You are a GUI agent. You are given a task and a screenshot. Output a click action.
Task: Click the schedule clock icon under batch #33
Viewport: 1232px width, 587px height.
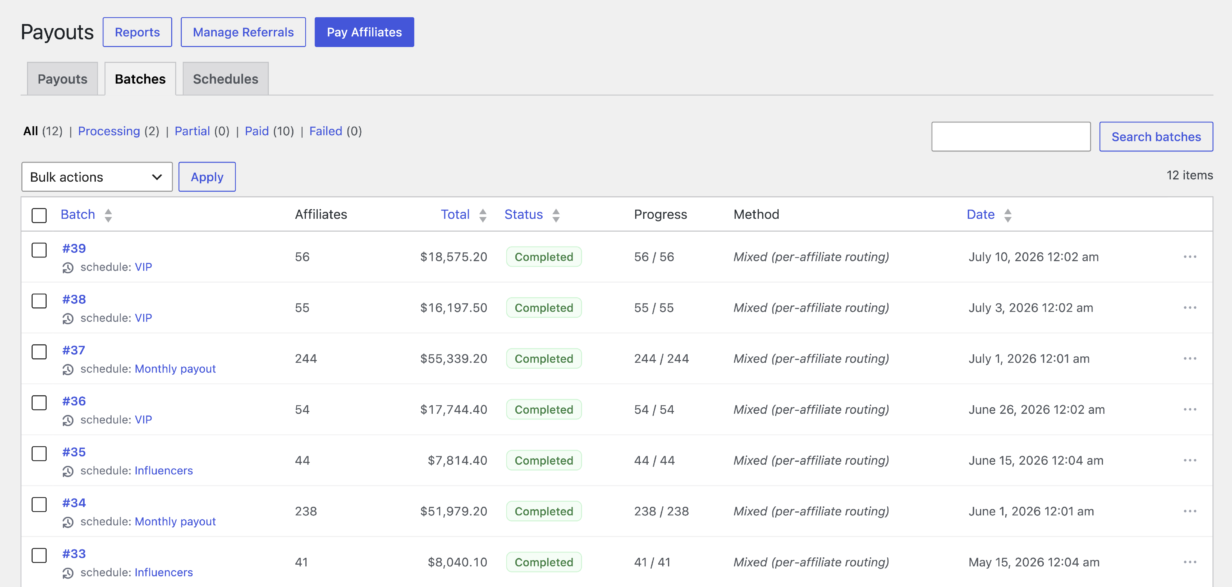point(68,573)
